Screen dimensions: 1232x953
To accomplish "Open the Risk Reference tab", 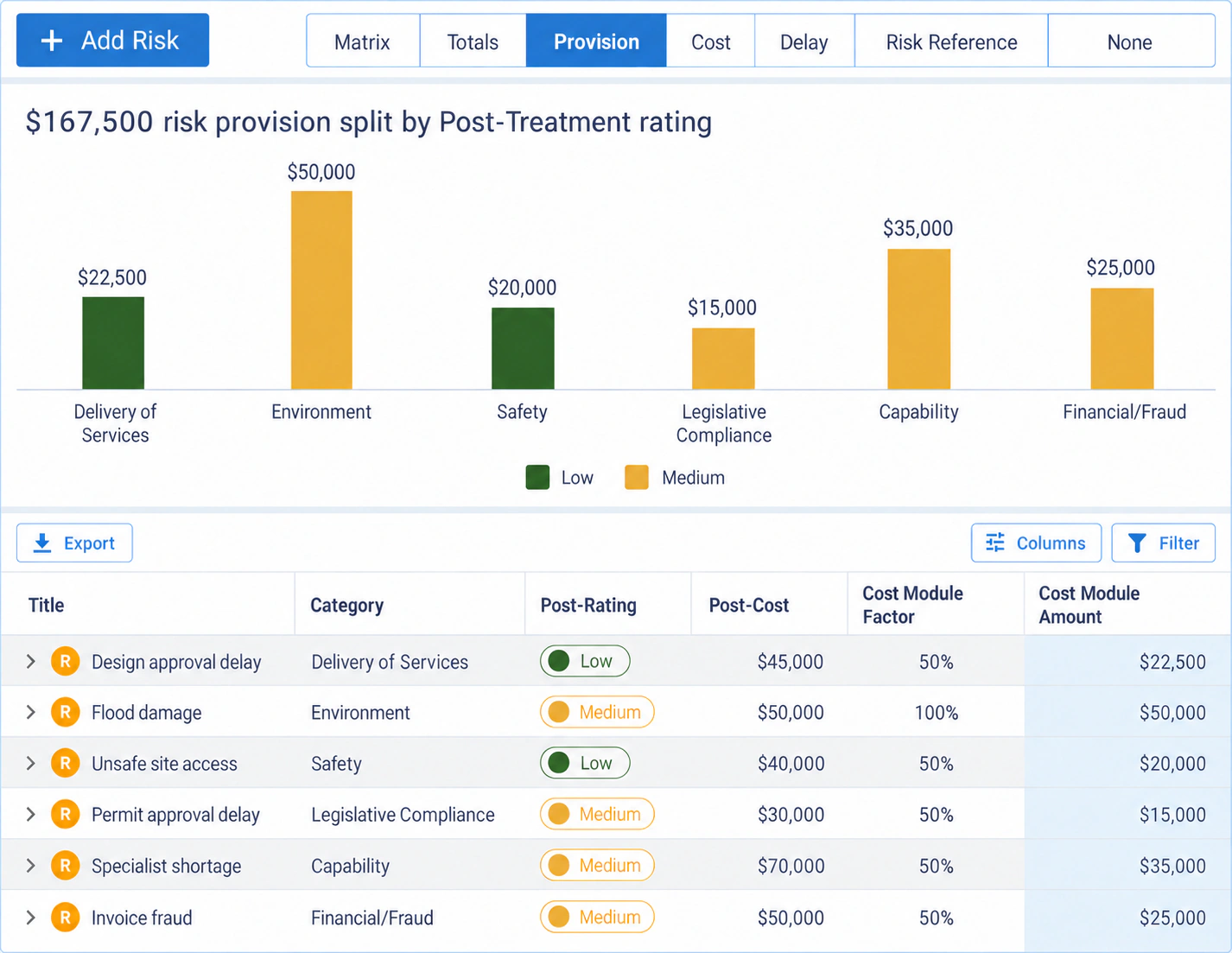I will pyautogui.click(x=951, y=41).
